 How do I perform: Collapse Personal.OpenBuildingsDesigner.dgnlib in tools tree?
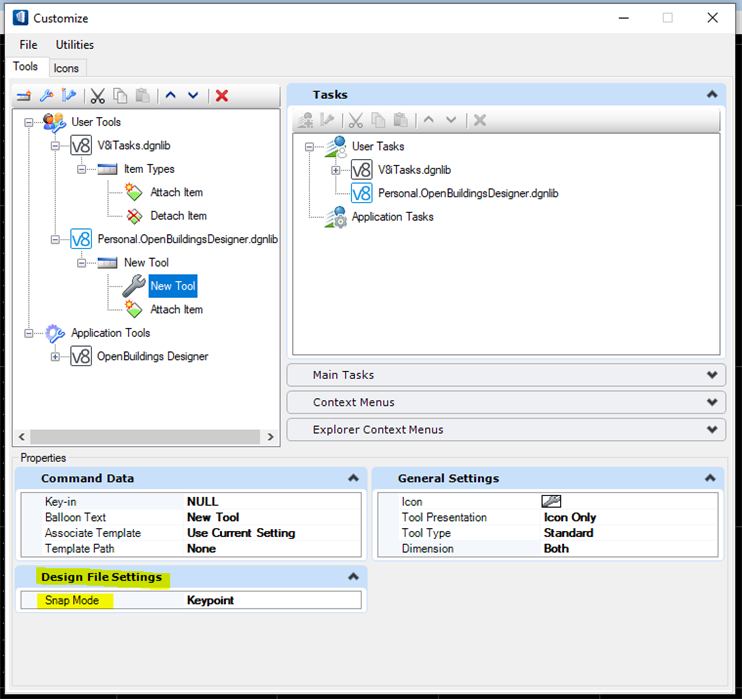[x=55, y=239]
